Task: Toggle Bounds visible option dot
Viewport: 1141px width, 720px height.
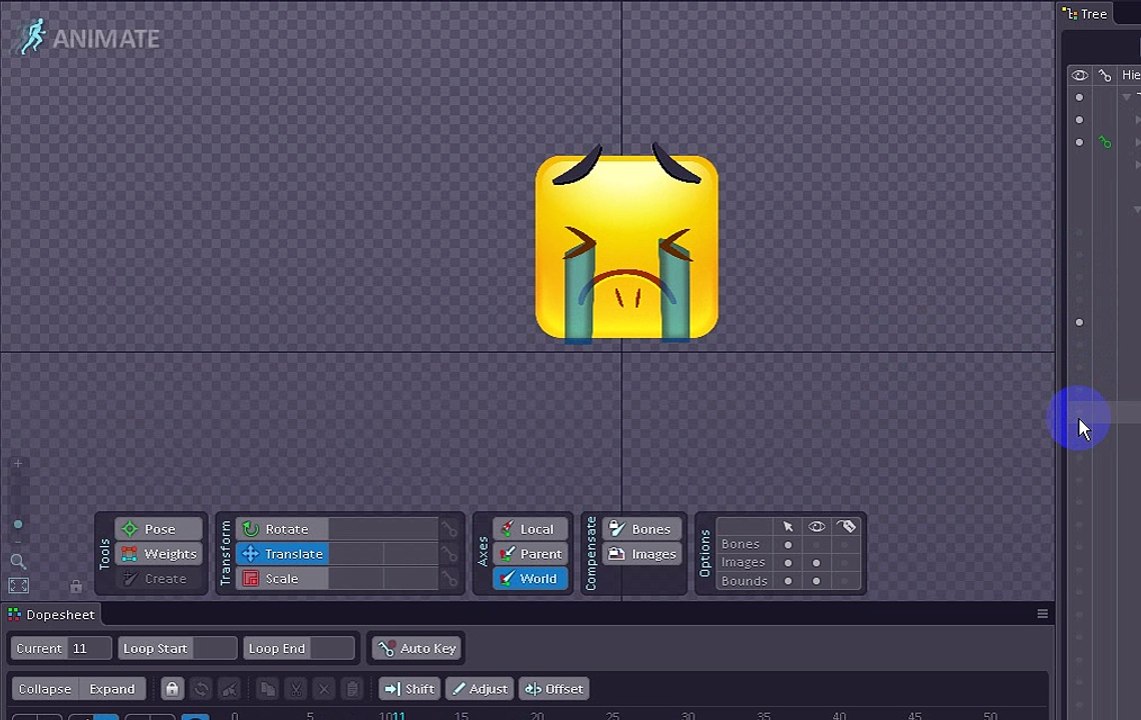Action: [816, 581]
